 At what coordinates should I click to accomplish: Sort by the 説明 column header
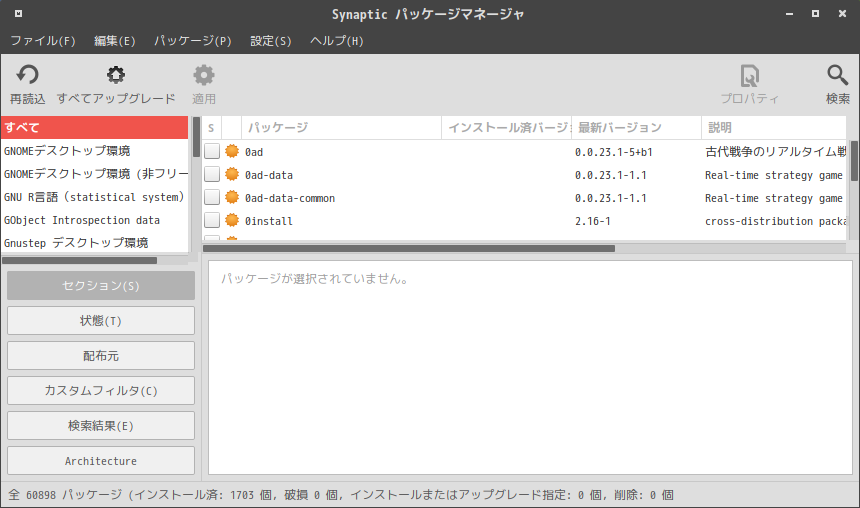[774, 128]
